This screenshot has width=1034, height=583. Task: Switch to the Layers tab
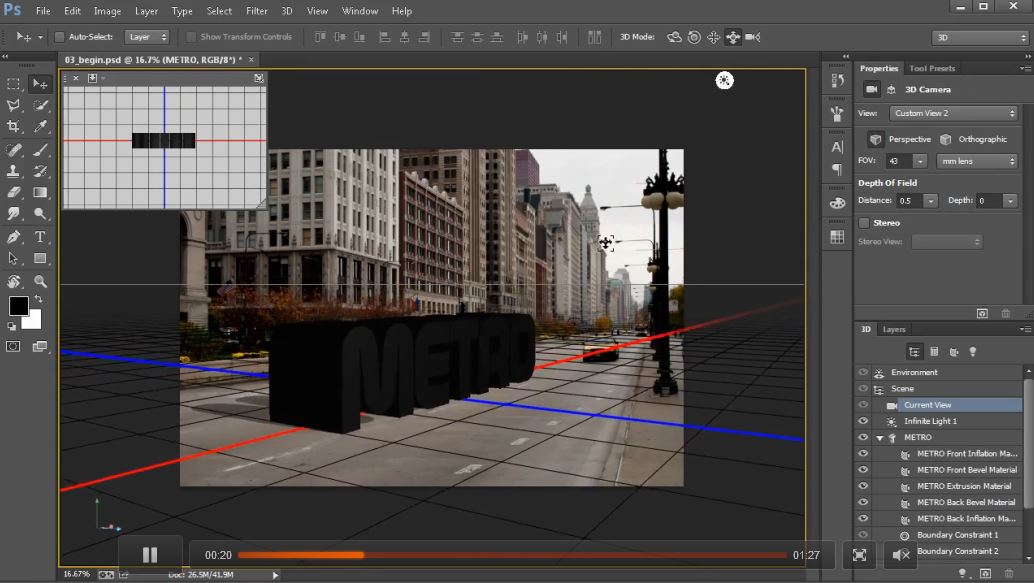click(x=894, y=329)
